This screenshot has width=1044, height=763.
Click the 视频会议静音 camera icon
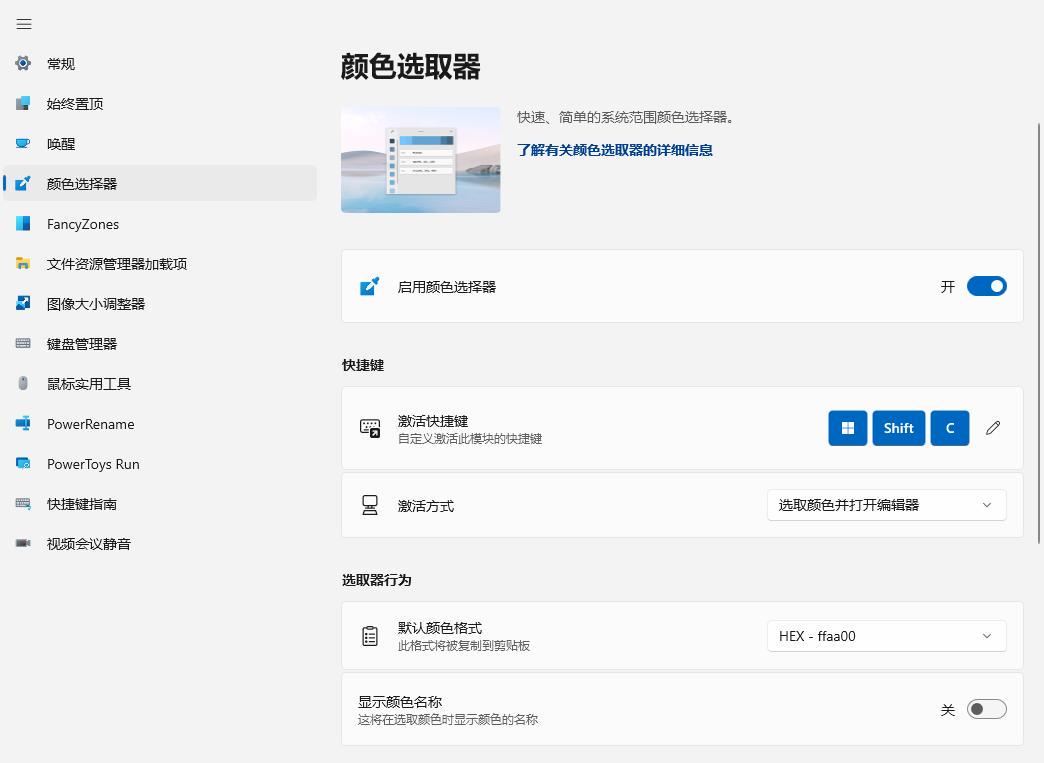pyautogui.click(x=23, y=543)
